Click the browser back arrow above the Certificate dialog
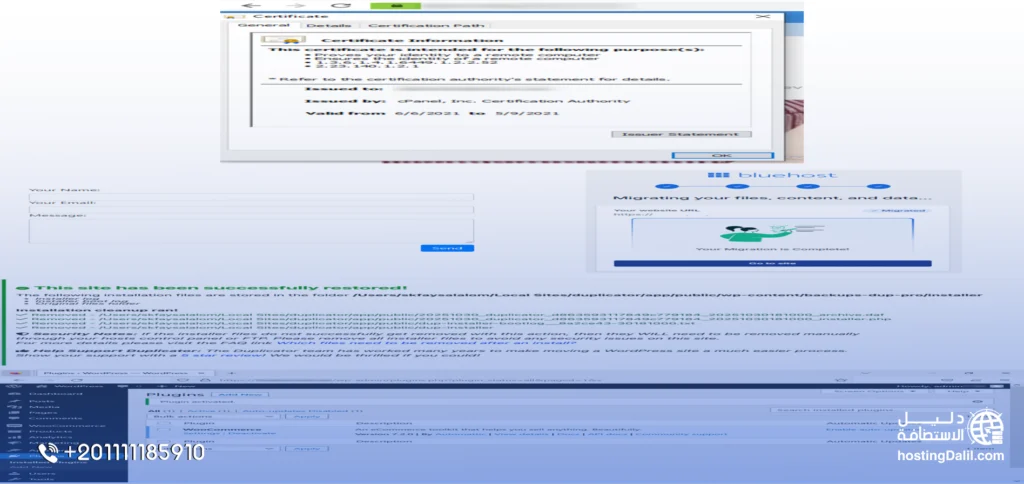This screenshot has height=484, width=1024. [x=251, y=5]
